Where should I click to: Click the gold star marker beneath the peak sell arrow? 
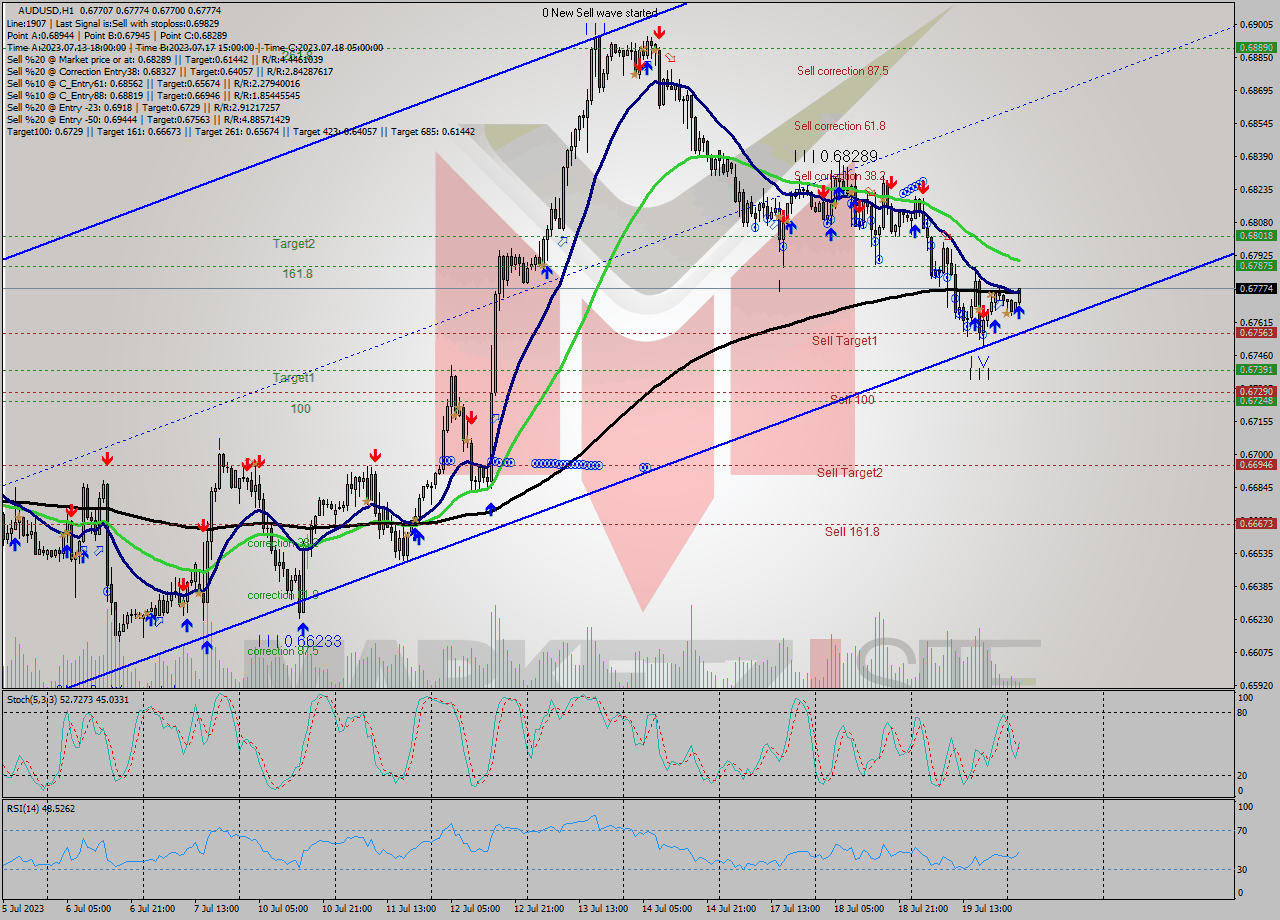point(655,50)
